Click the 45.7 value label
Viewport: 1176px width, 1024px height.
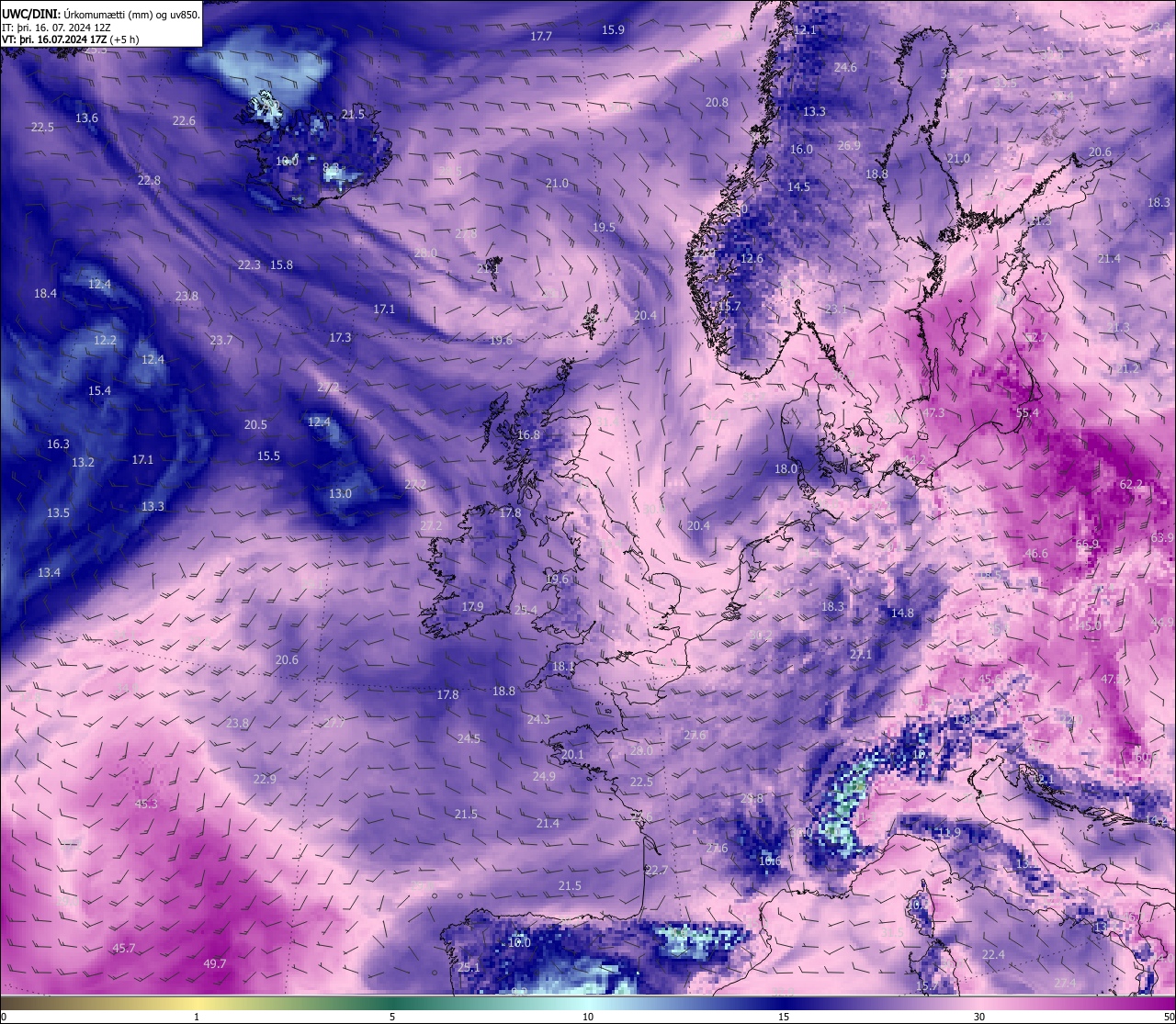[x=123, y=949]
